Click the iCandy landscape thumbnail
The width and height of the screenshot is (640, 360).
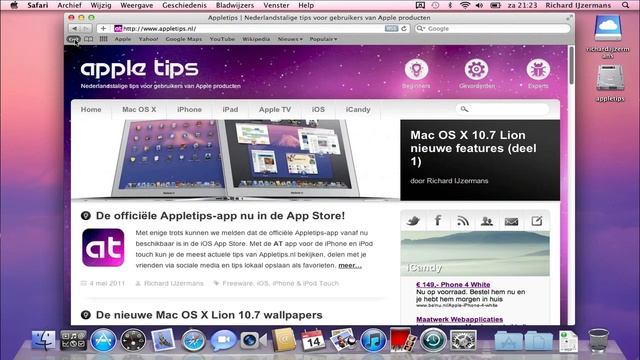click(475, 253)
